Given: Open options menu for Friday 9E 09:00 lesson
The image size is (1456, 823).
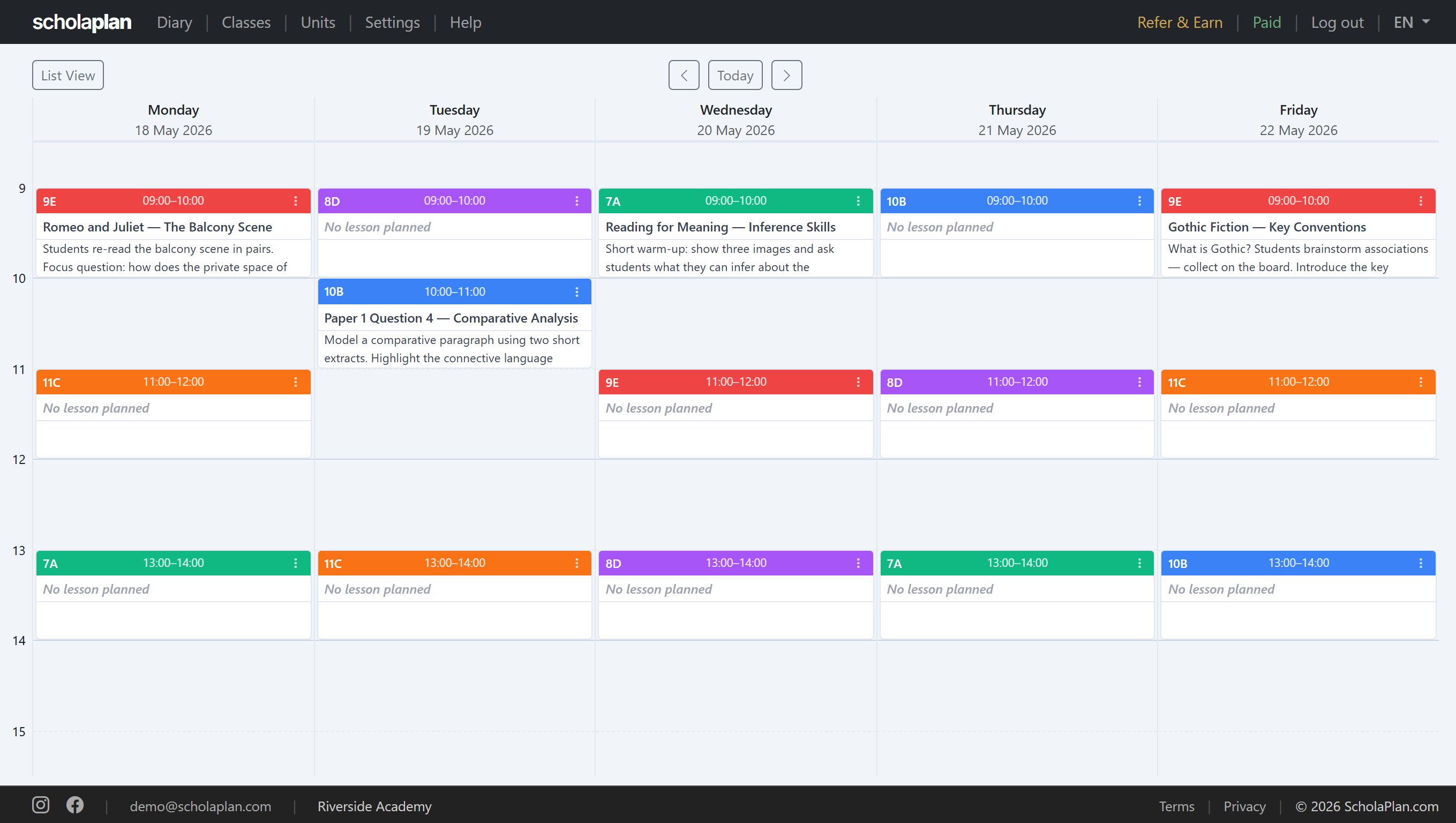Looking at the screenshot, I should tap(1421, 201).
